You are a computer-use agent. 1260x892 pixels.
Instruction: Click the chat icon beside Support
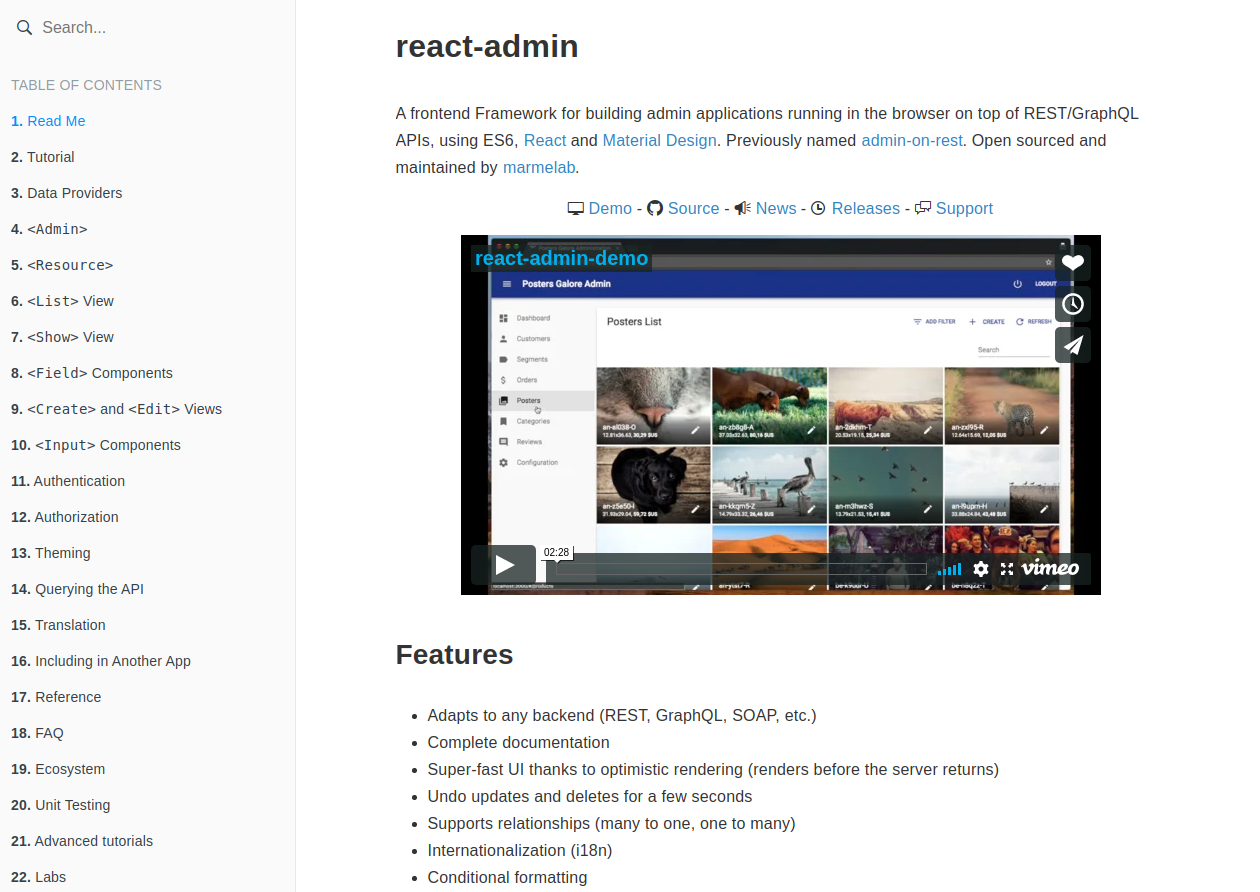tap(923, 207)
